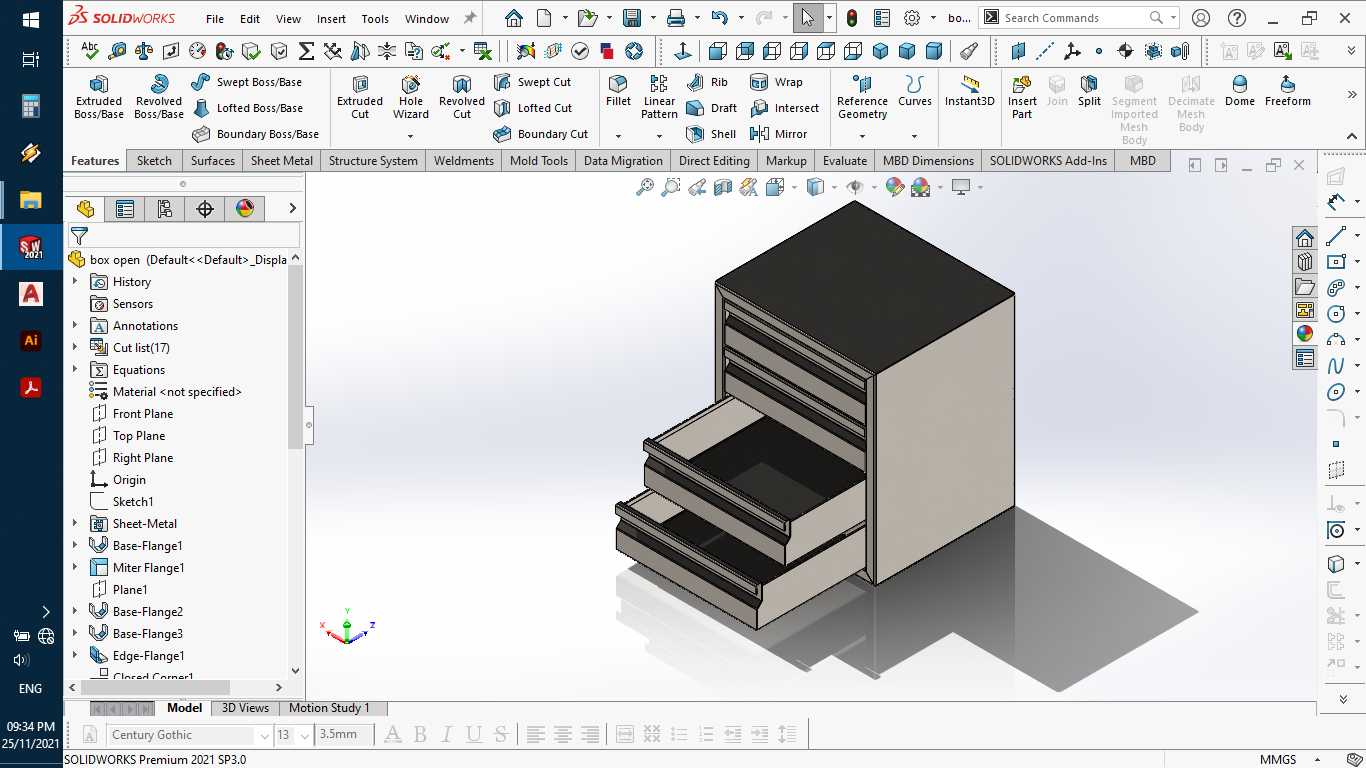Image resolution: width=1366 pixels, height=768 pixels.
Task: Open the Curves dropdown arrow
Action: (x=914, y=135)
